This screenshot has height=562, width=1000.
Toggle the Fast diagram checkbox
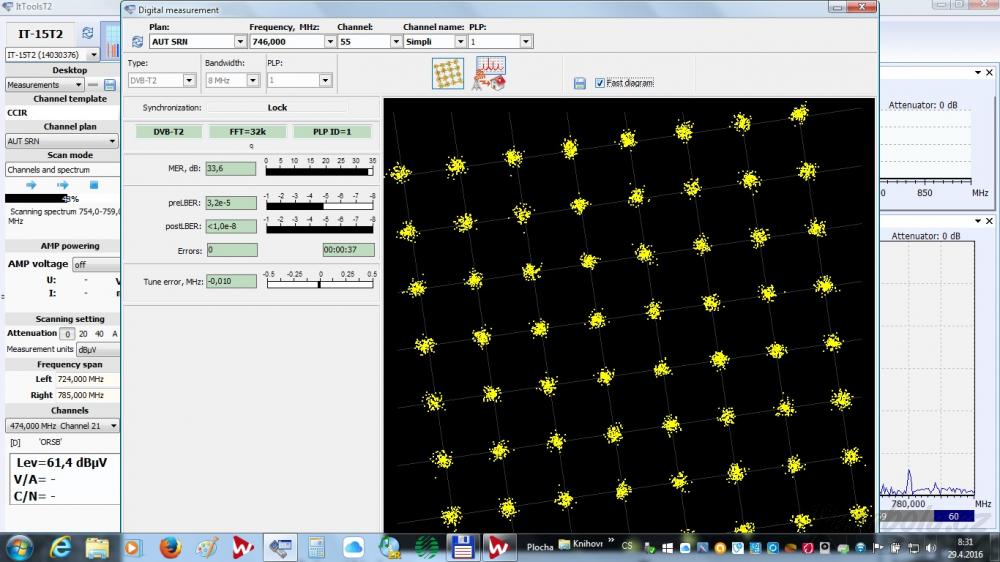click(x=599, y=83)
